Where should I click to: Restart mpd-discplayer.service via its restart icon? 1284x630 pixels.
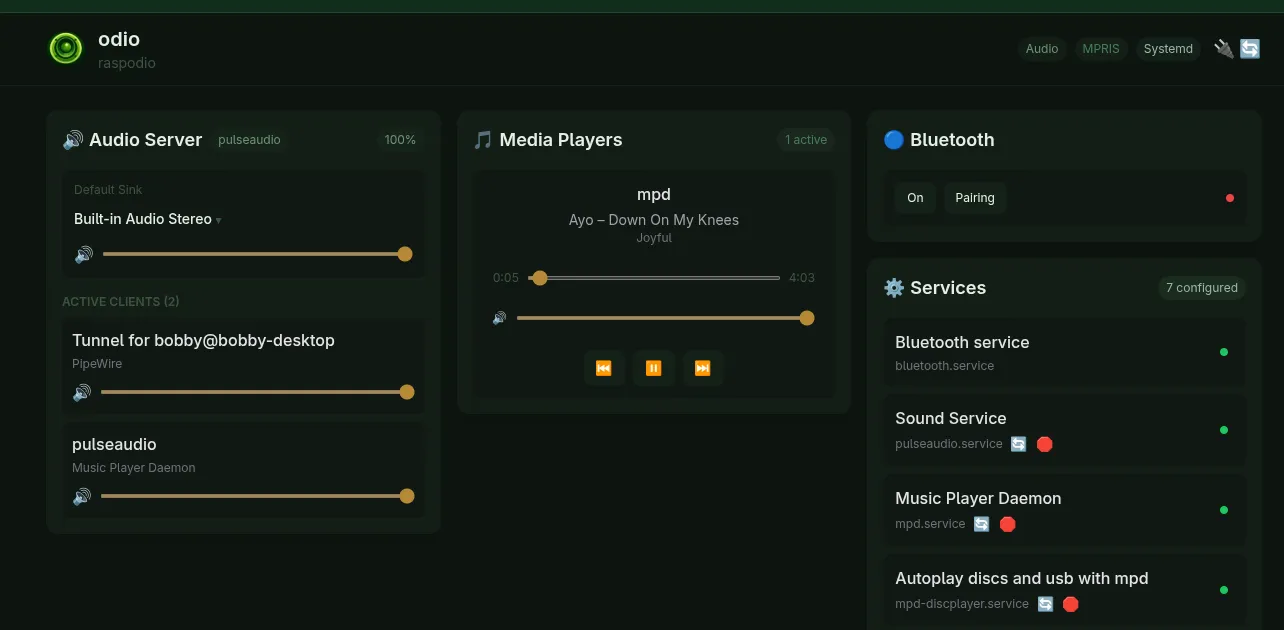pyautogui.click(x=1045, y=604)
